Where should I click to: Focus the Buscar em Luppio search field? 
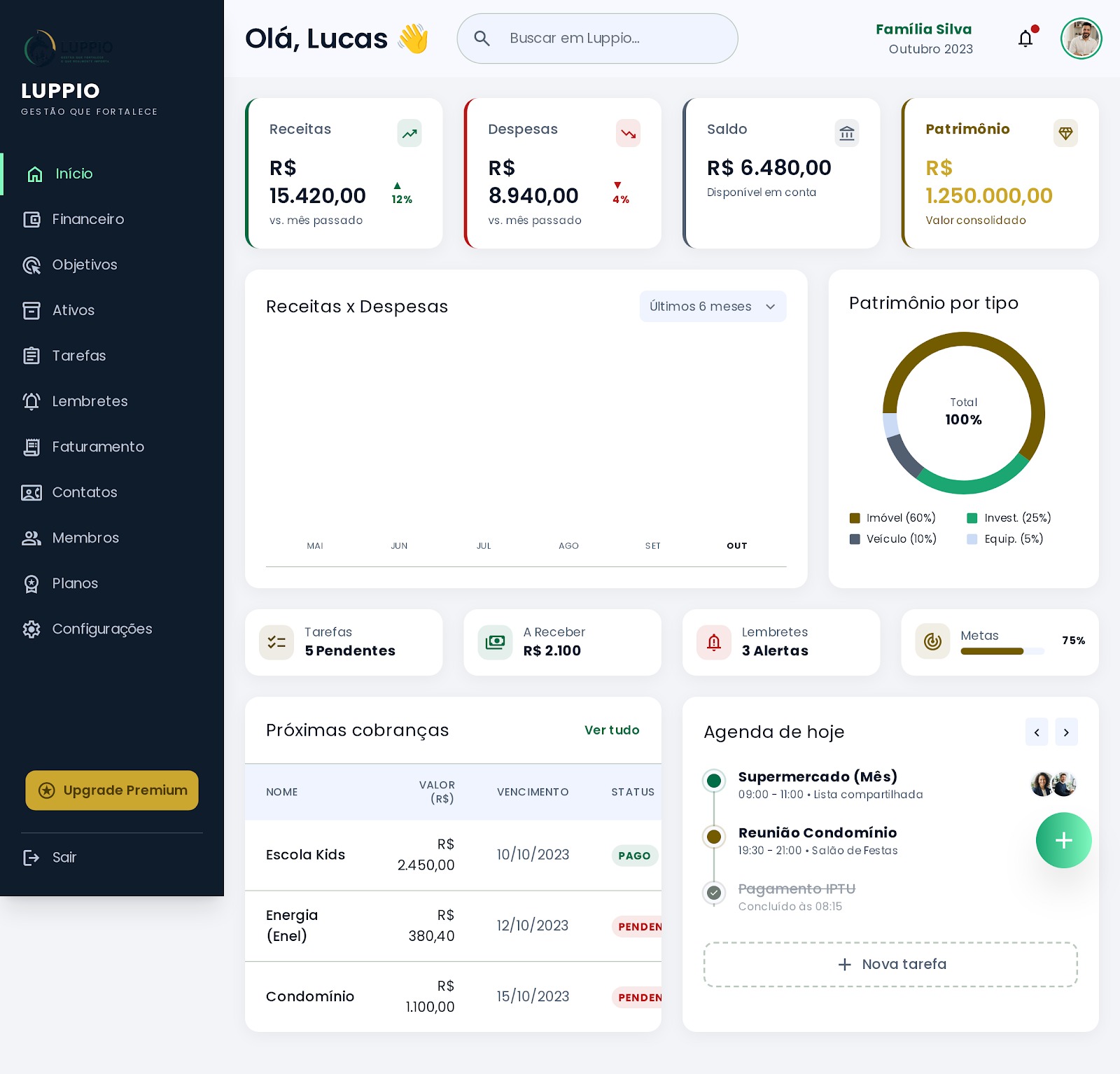[597, 39]
